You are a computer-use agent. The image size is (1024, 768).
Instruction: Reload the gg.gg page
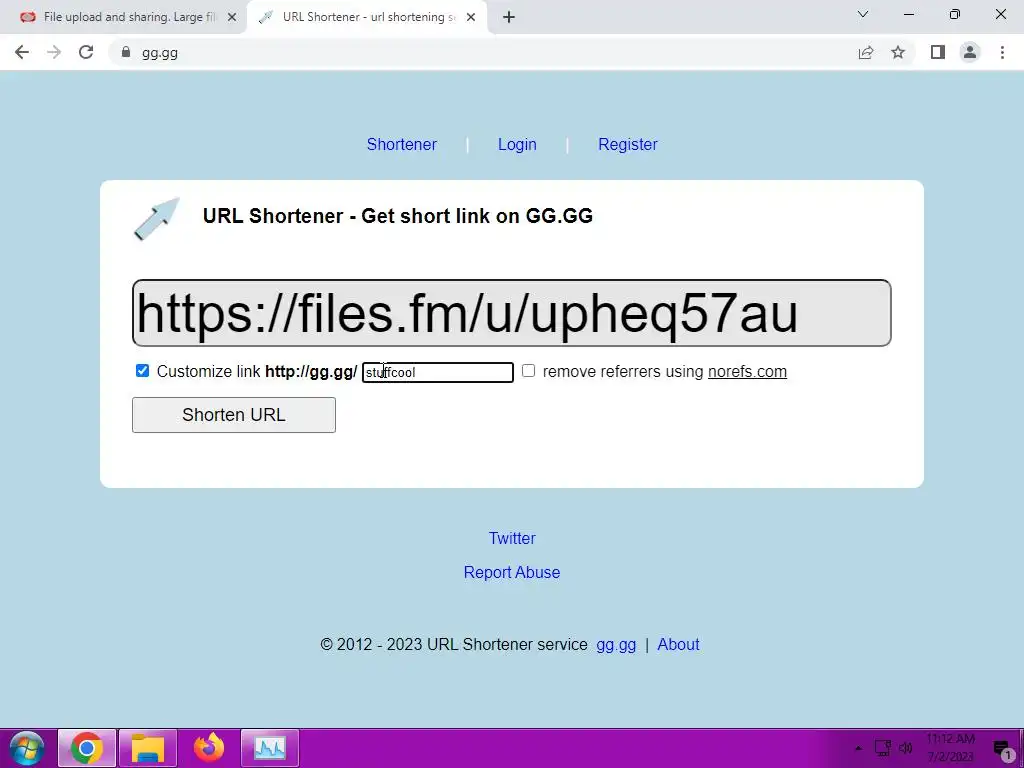pos(86,52)
